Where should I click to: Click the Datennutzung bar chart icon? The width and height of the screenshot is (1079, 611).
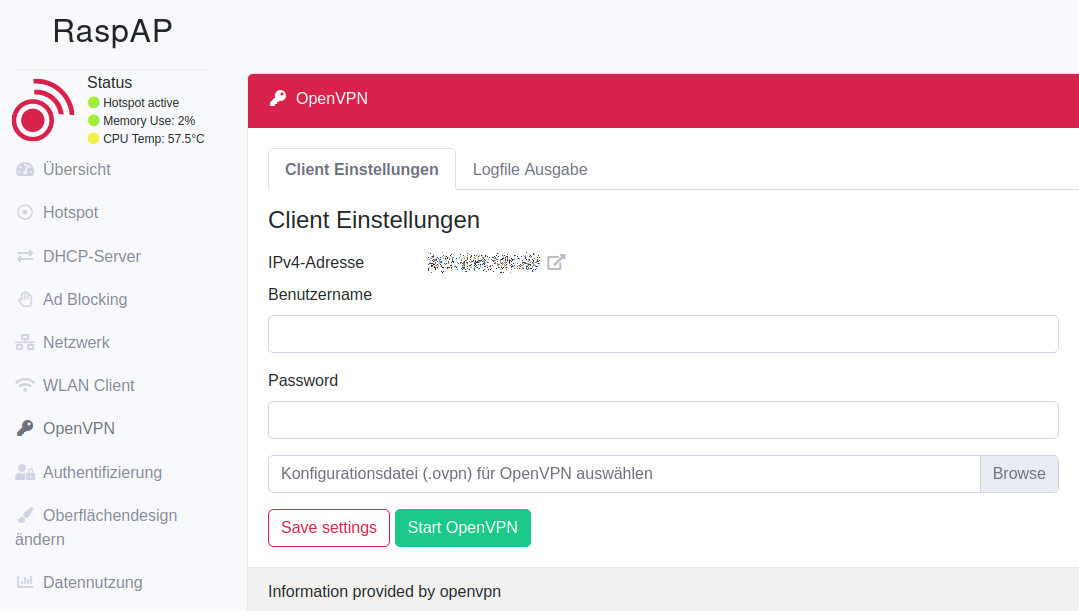(x=25, y=582)
